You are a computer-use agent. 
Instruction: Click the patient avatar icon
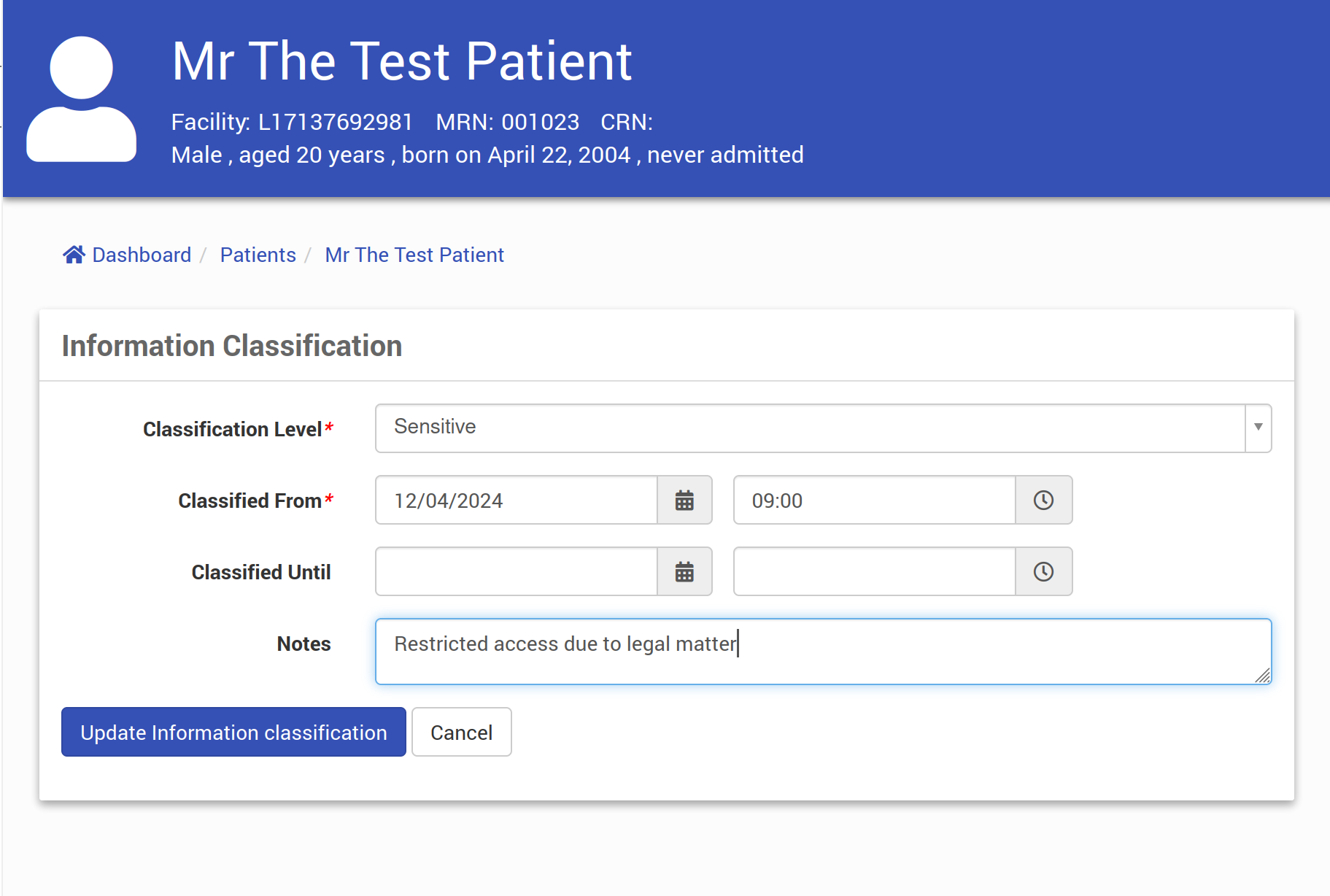81,99
